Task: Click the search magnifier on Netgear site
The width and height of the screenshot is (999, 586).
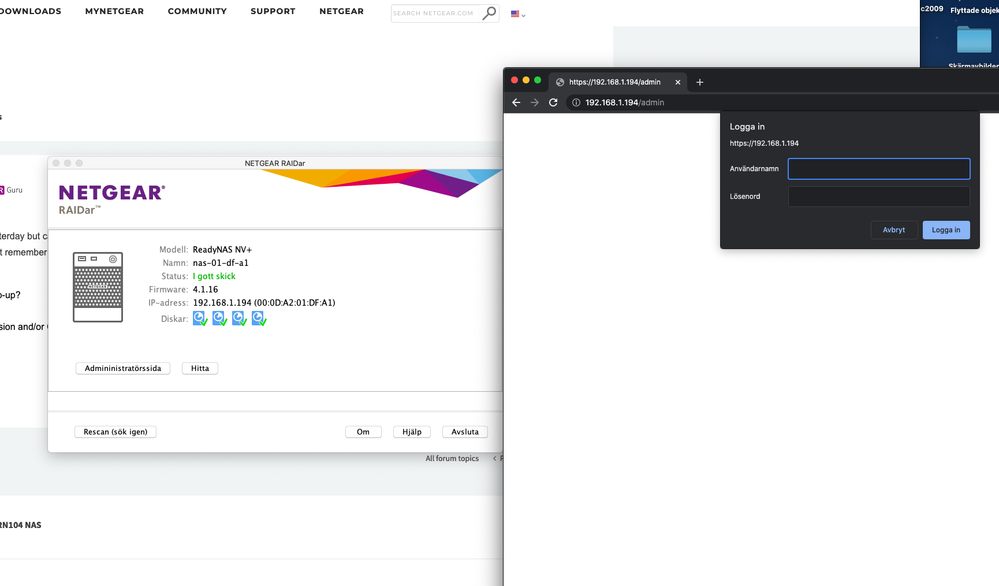Action: tap(488, 13)
